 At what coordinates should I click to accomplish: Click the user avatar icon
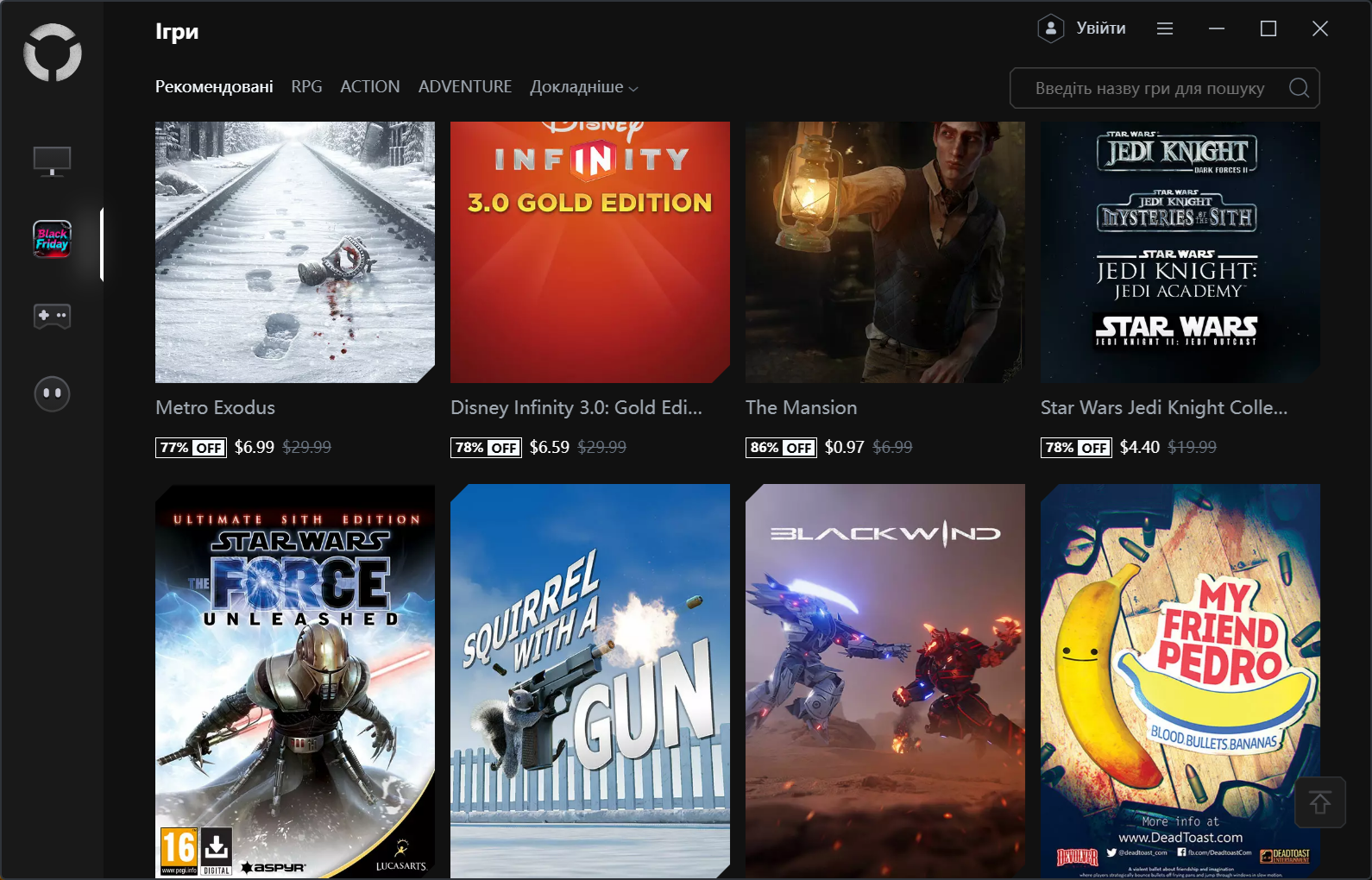[1050, 28]
